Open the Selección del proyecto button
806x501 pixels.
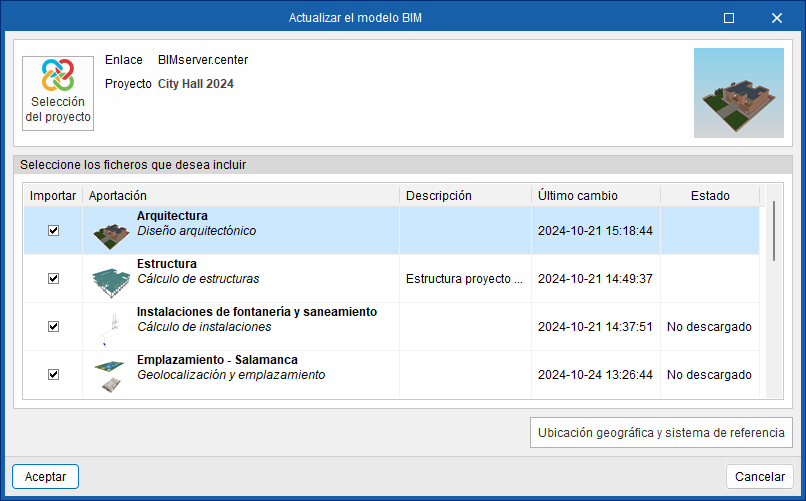(58, 93)
